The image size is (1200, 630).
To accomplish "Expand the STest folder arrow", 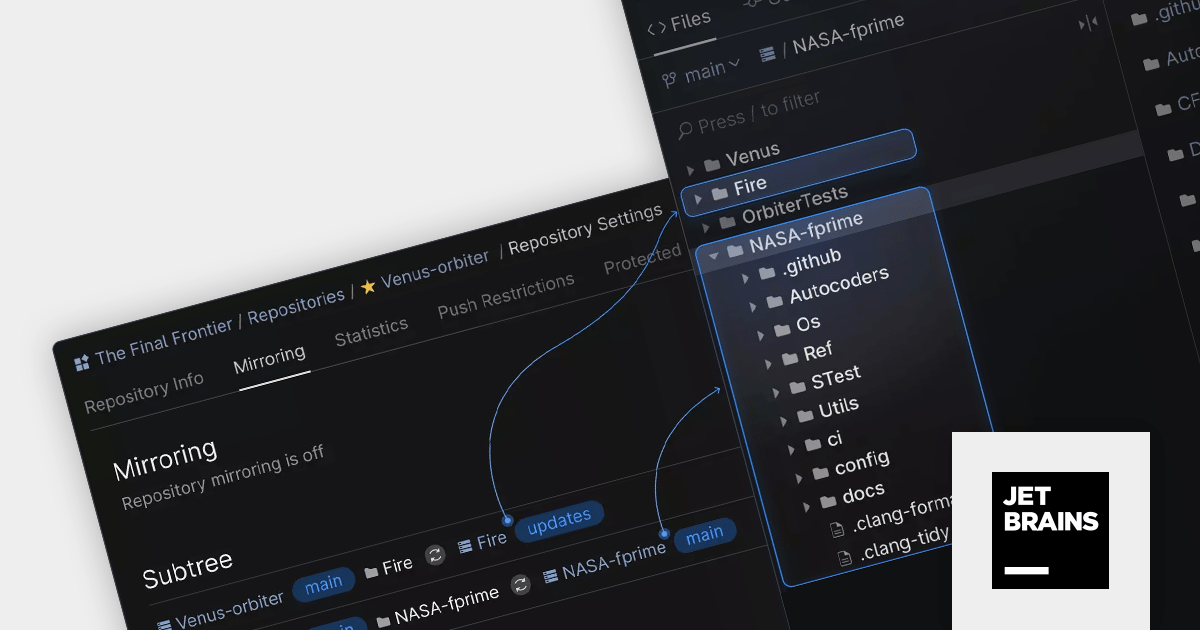I will point(776,393).
